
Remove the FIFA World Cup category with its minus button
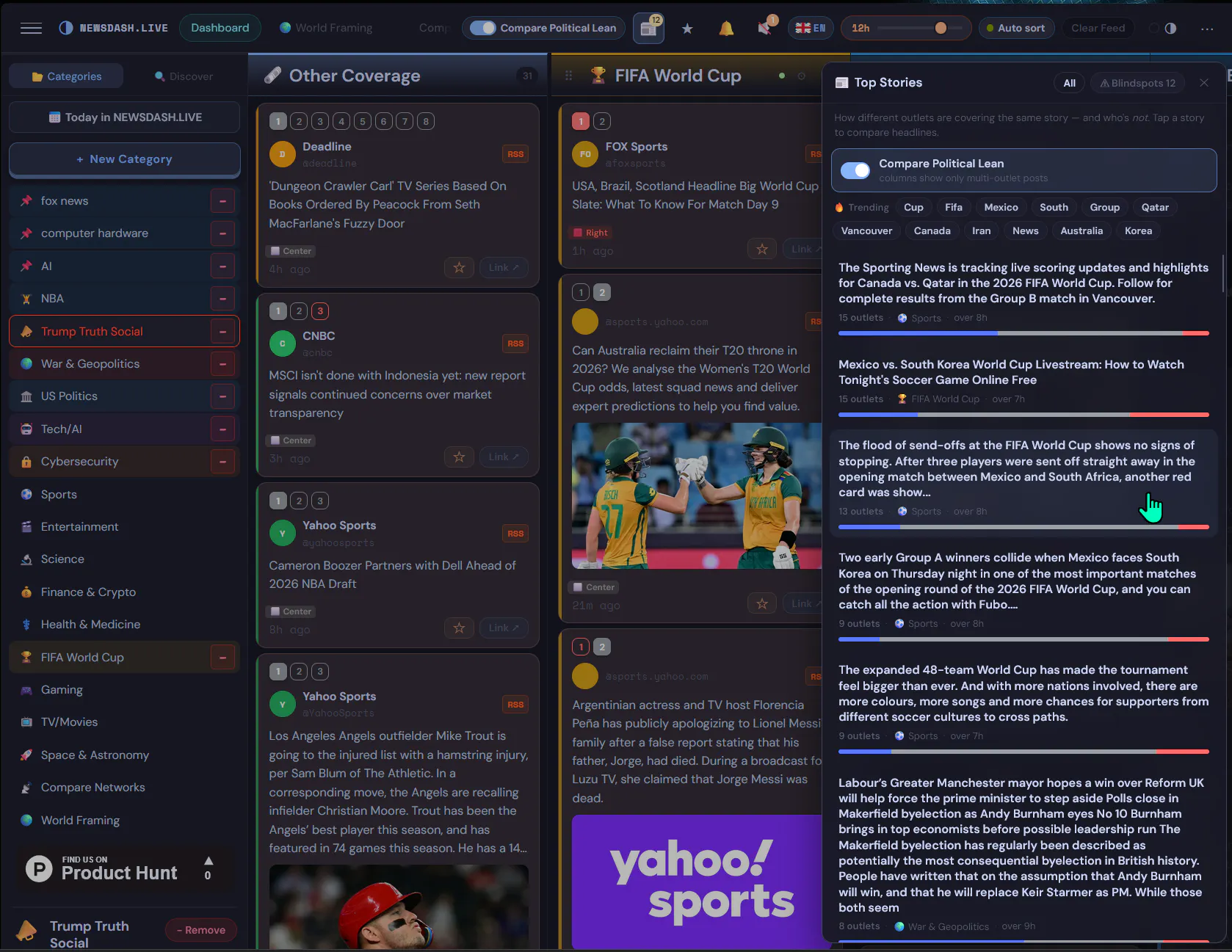[x=222, y=658]
